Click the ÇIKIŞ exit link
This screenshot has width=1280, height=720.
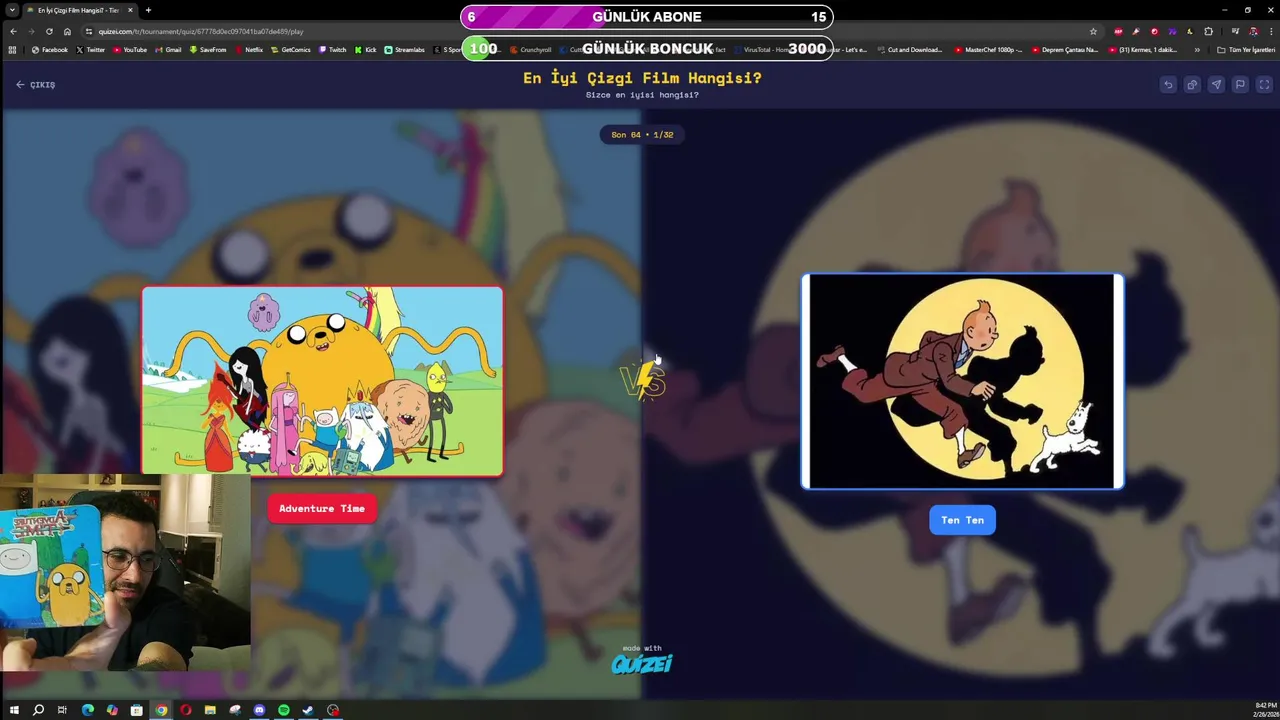click(x=36, y=85)
